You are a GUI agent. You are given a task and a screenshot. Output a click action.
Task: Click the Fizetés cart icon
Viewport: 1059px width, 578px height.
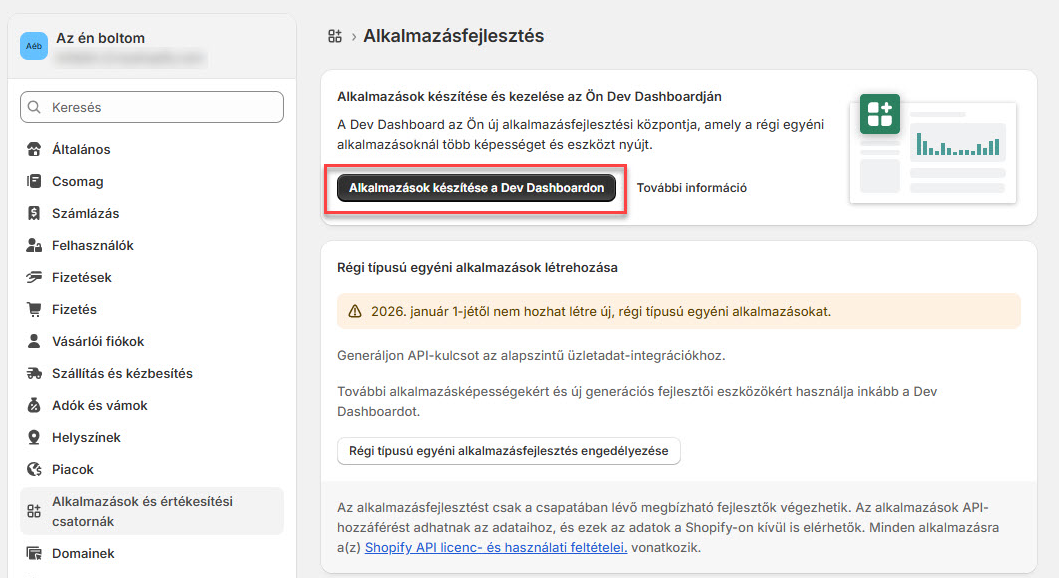(34, 310)
